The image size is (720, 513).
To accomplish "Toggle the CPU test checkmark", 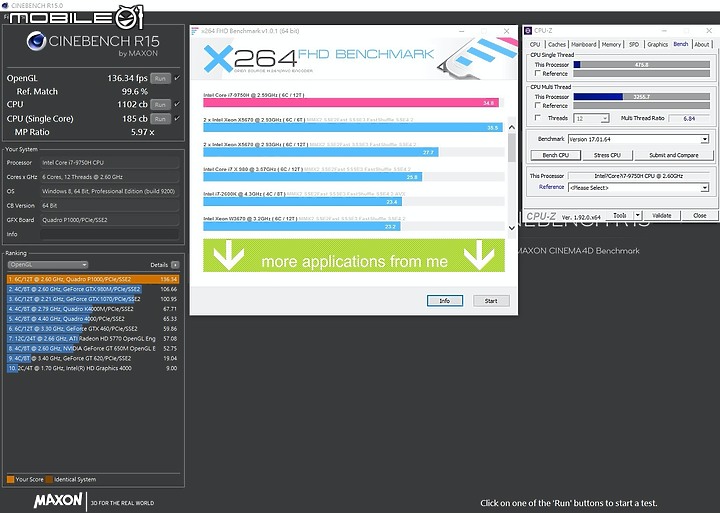I will pyautogui.click(x=177, y=104).
